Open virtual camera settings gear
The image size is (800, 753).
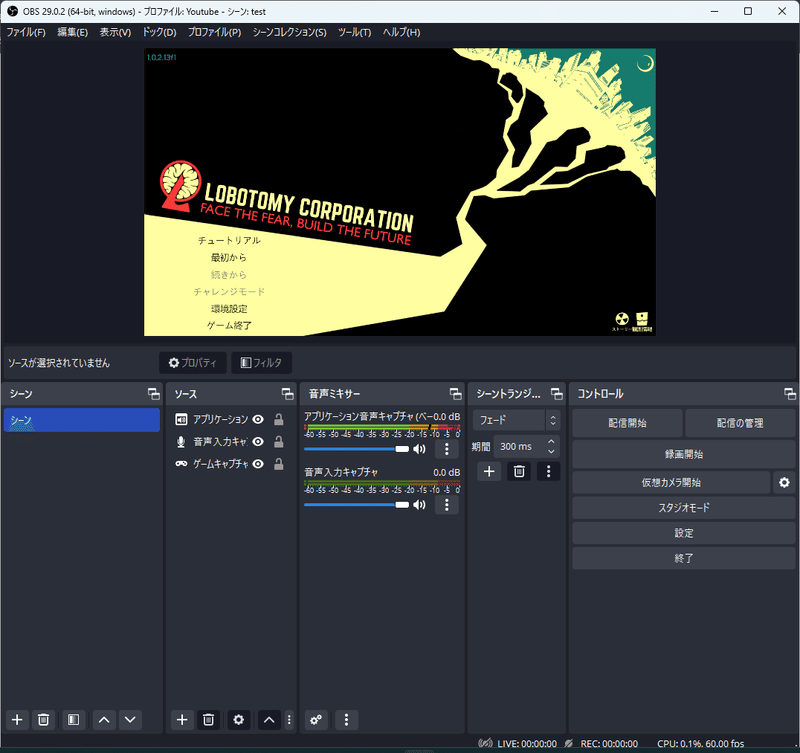point(784,482)
